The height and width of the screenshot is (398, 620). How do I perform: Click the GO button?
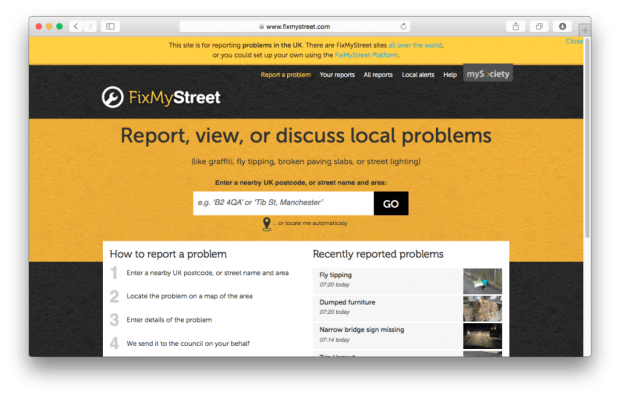click(391, 204)
